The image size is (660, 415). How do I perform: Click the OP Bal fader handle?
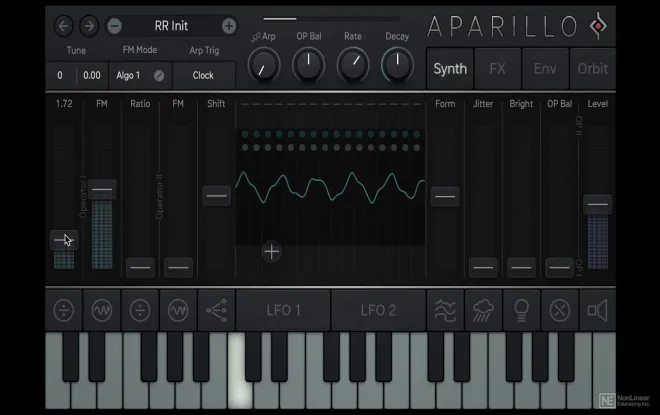click(559, 267)
